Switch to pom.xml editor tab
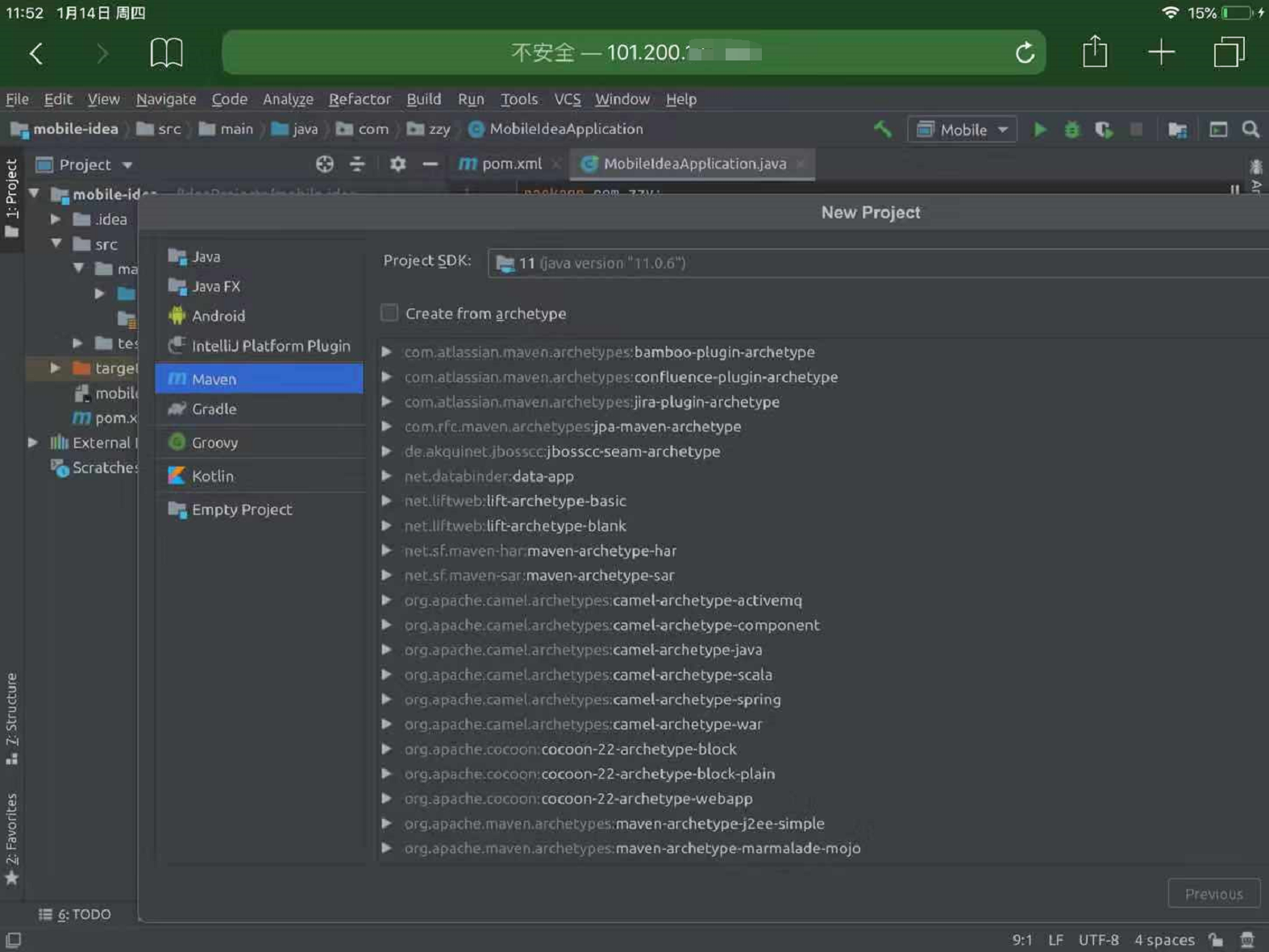This screenshot has width=1269, height=952. [x=510, y=164]
